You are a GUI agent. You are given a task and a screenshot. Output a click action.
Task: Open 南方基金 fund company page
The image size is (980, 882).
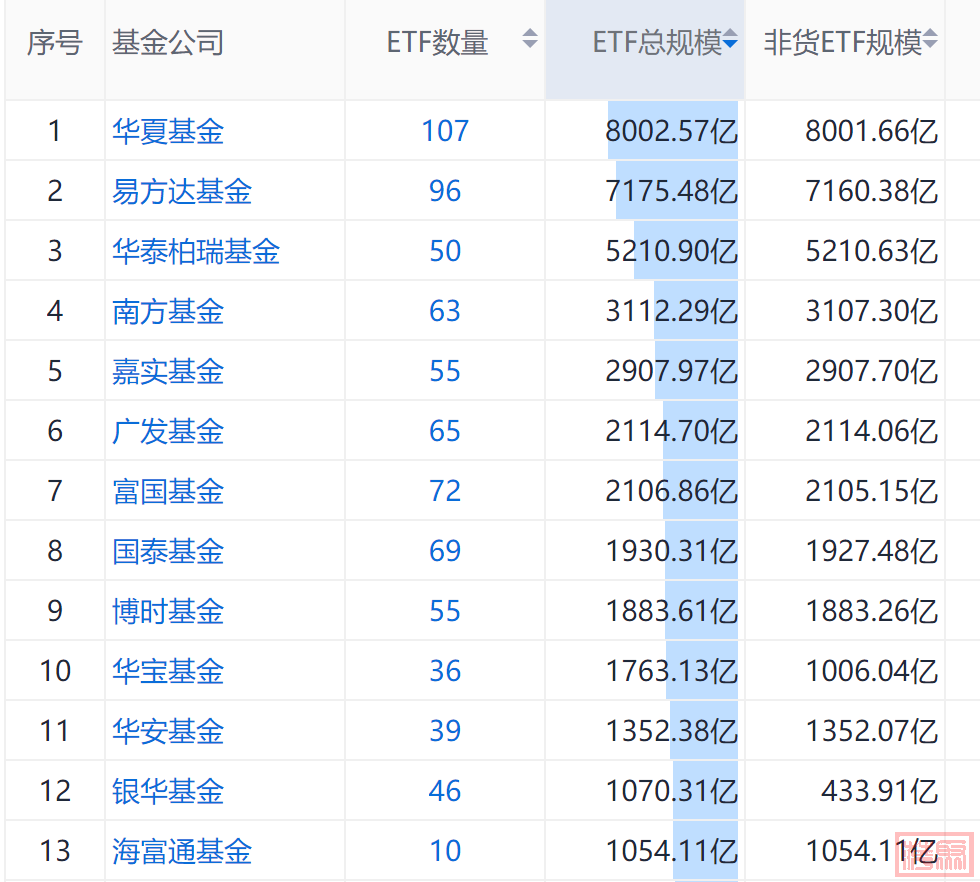pos(168,311)
